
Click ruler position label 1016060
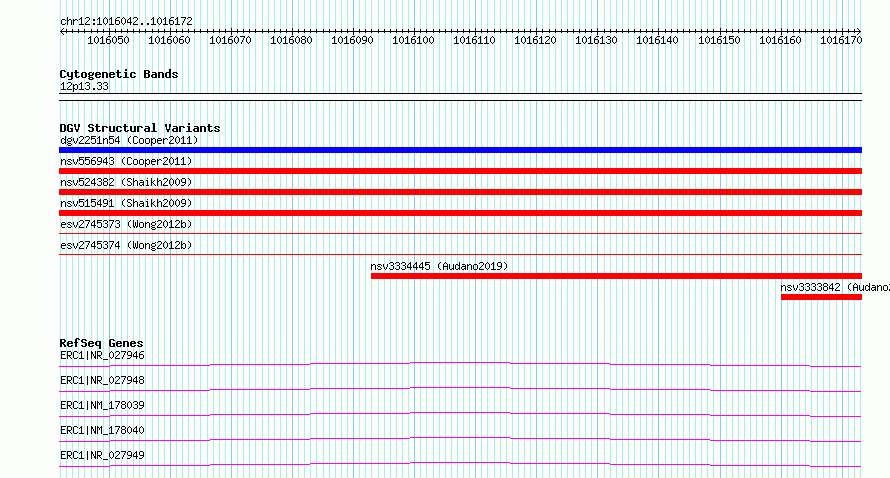coord(169,40)
